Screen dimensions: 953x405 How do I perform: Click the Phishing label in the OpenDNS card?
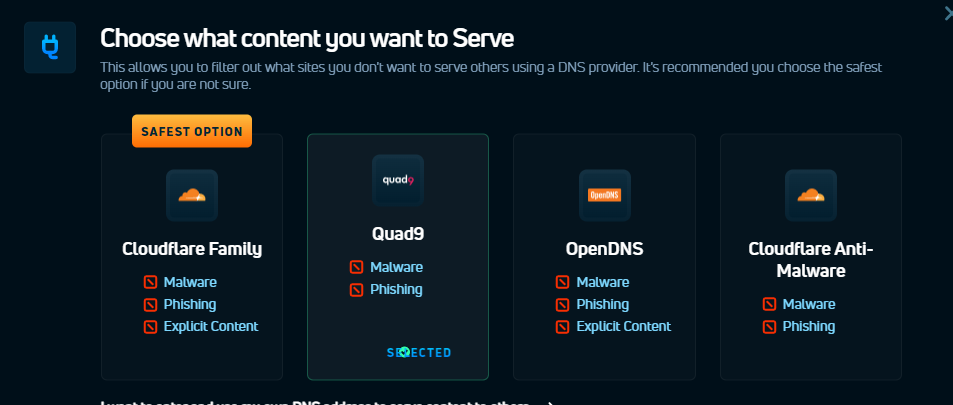click(x=602, y=304)
